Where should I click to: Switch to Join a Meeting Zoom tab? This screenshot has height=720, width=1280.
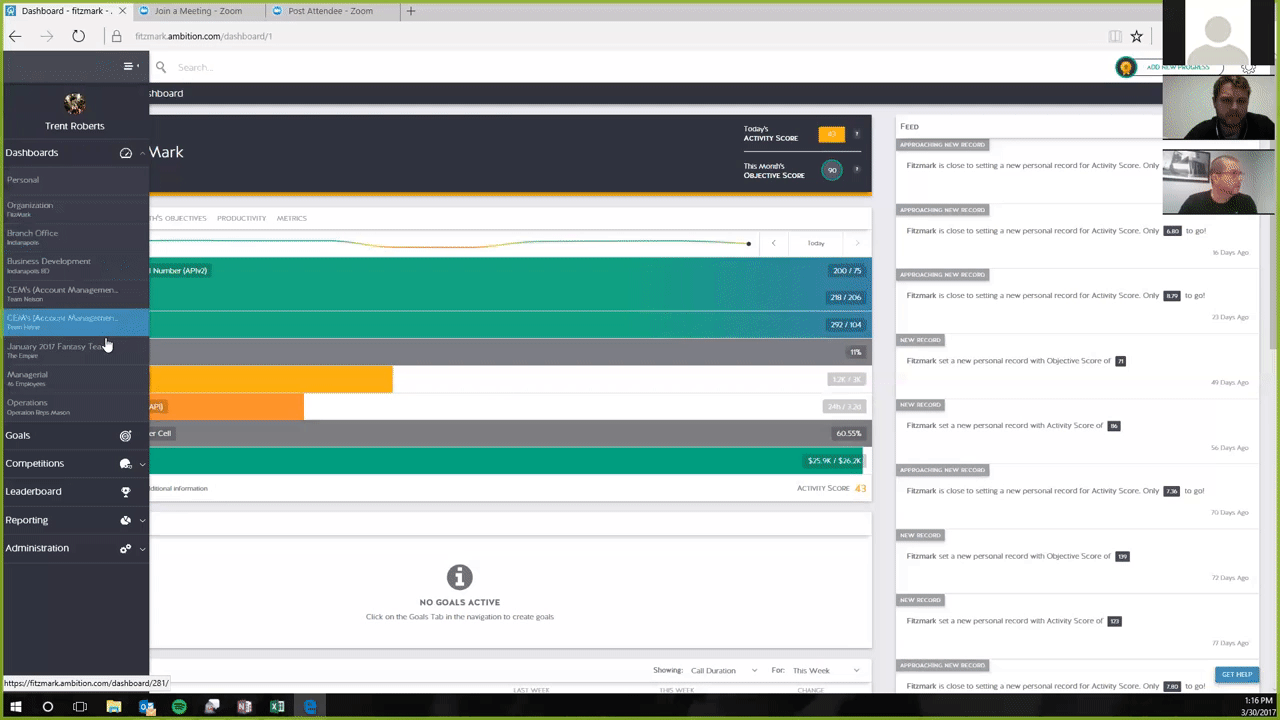198,11
